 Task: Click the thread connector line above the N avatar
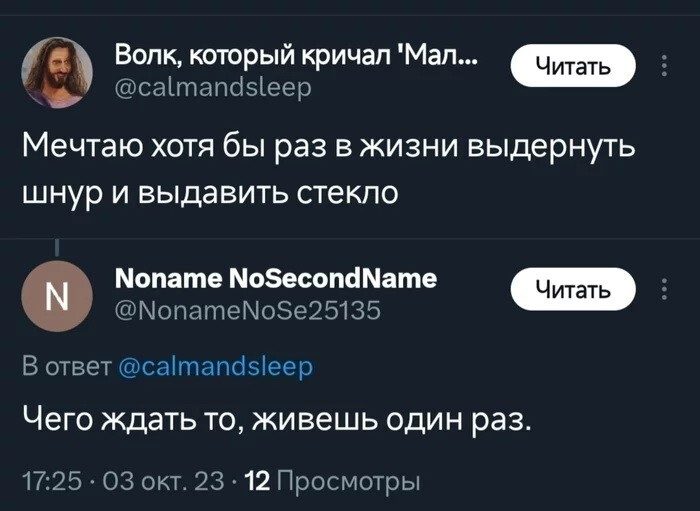click(x=57, y=246)
